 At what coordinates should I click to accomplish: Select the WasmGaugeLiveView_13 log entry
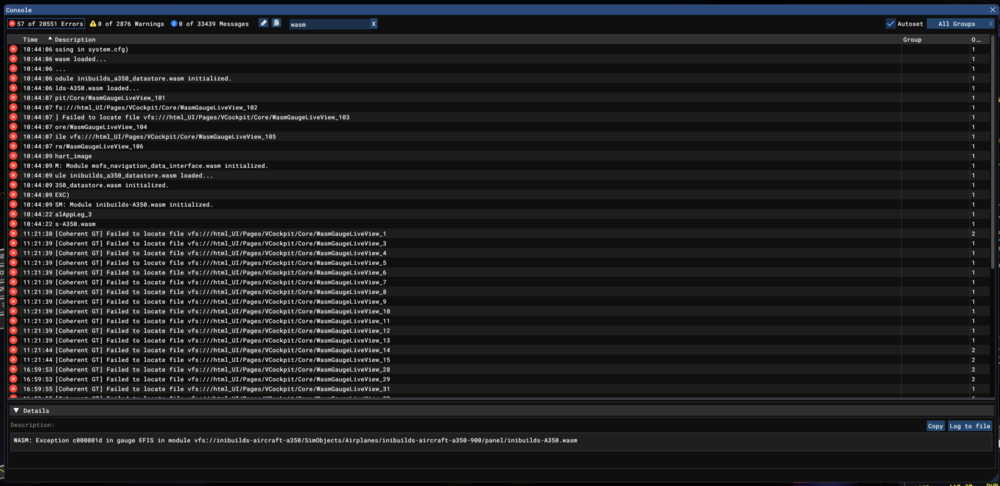[497, 341]
